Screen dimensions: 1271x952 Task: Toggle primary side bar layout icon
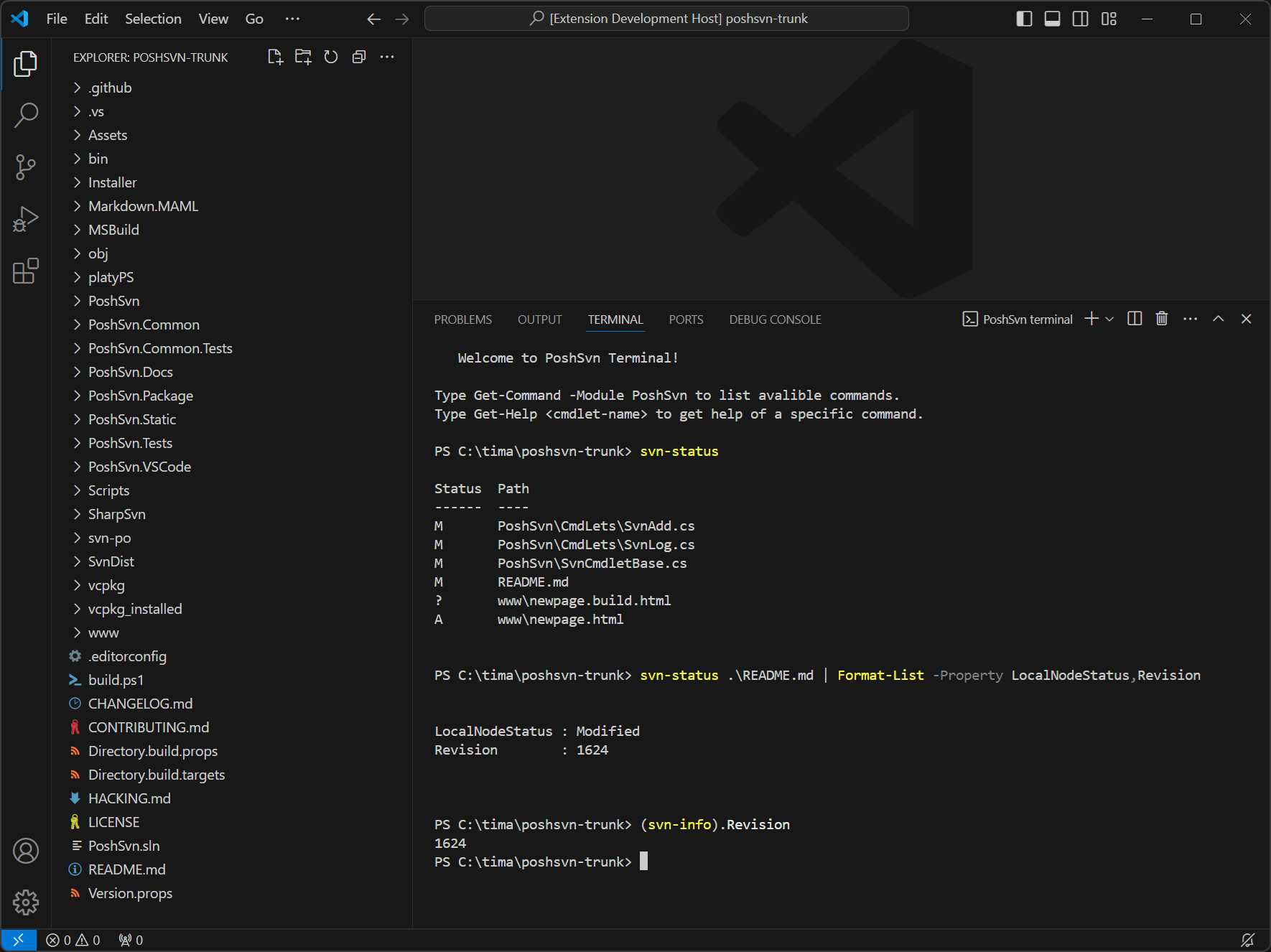point(1025,19)
